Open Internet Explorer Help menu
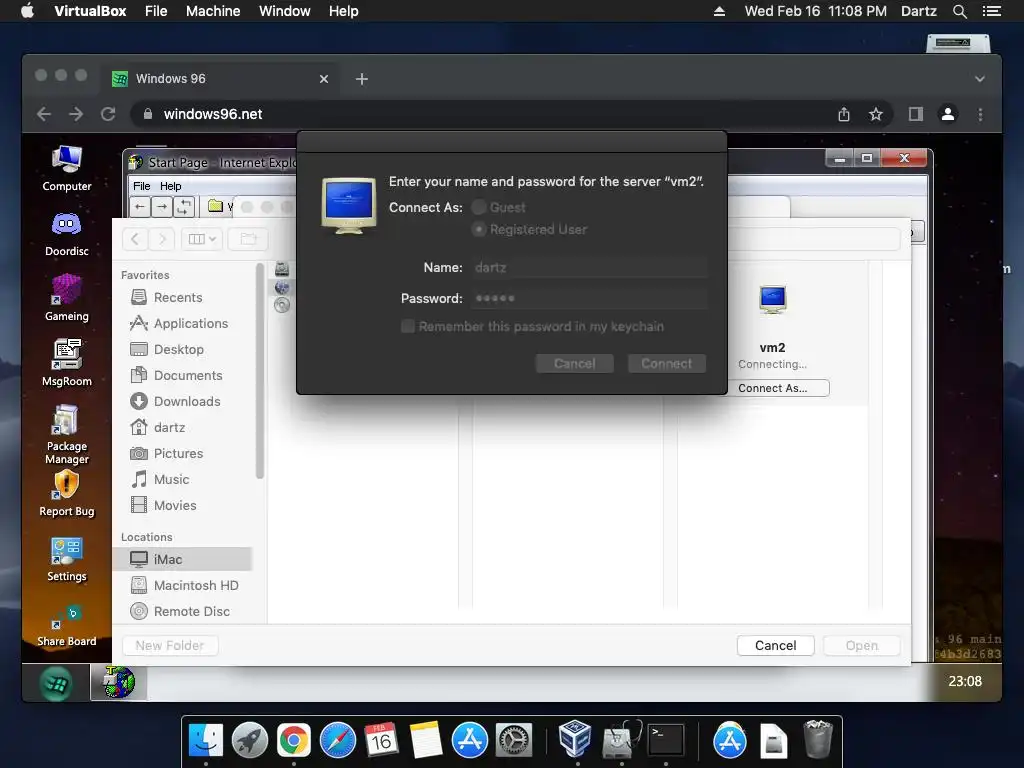1024x768 pixels. (170, 186)
